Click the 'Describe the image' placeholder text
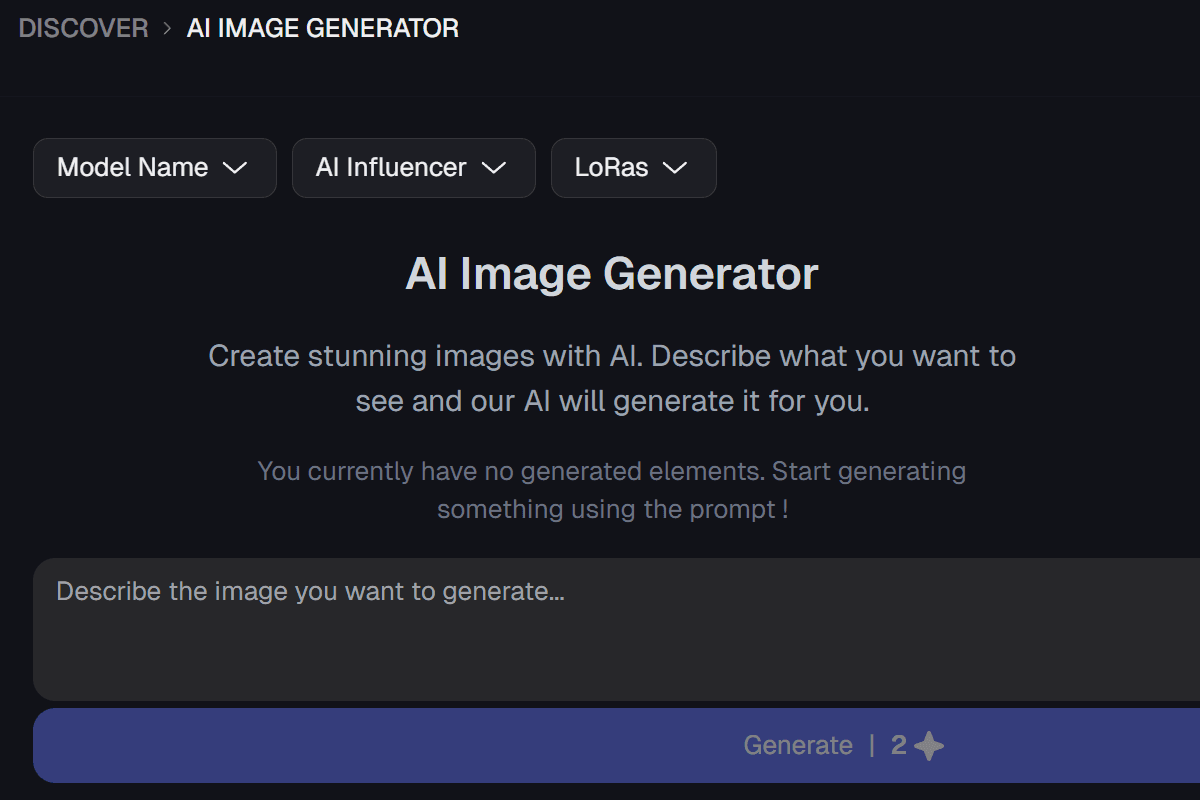Image resolution: width=1200 pixels, height=800 pixels. pos(311,591)
